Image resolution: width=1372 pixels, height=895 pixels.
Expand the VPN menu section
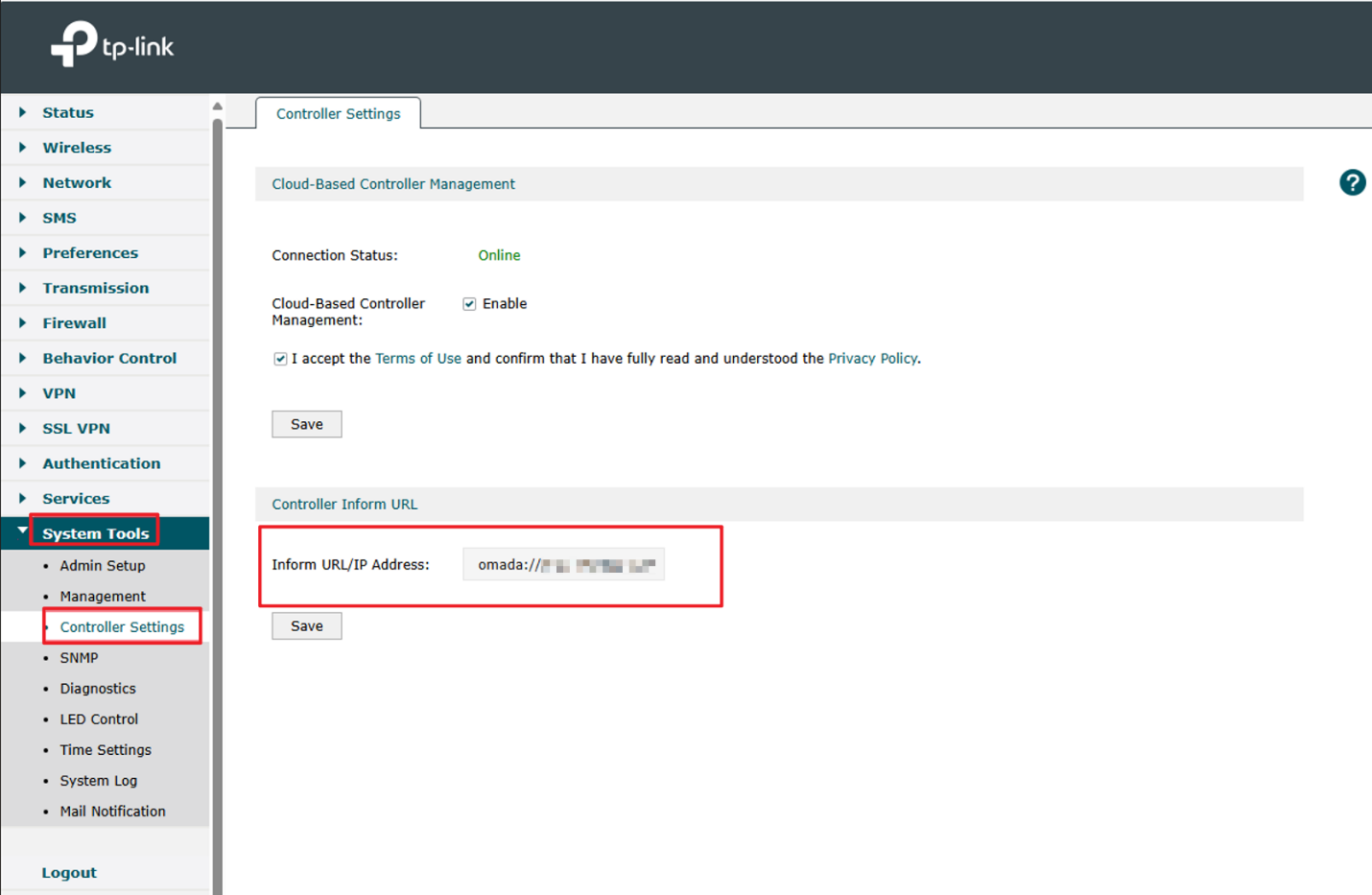click(x=59, y=393)
